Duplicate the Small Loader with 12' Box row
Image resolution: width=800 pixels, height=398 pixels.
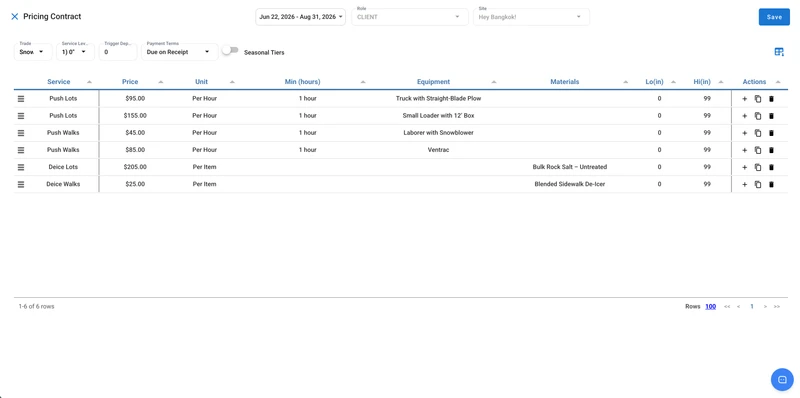pyautogui.click(x=758, y=116)
